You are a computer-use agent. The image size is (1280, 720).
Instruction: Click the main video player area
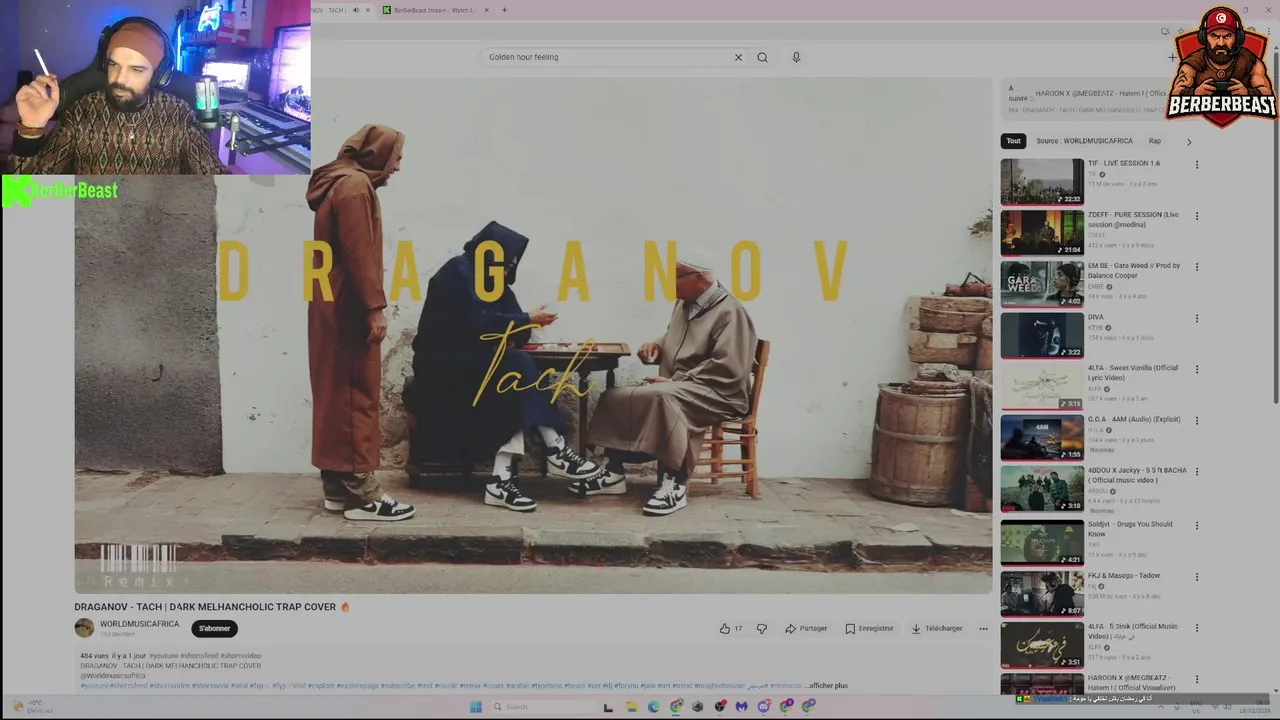click(x=533, y=335)
